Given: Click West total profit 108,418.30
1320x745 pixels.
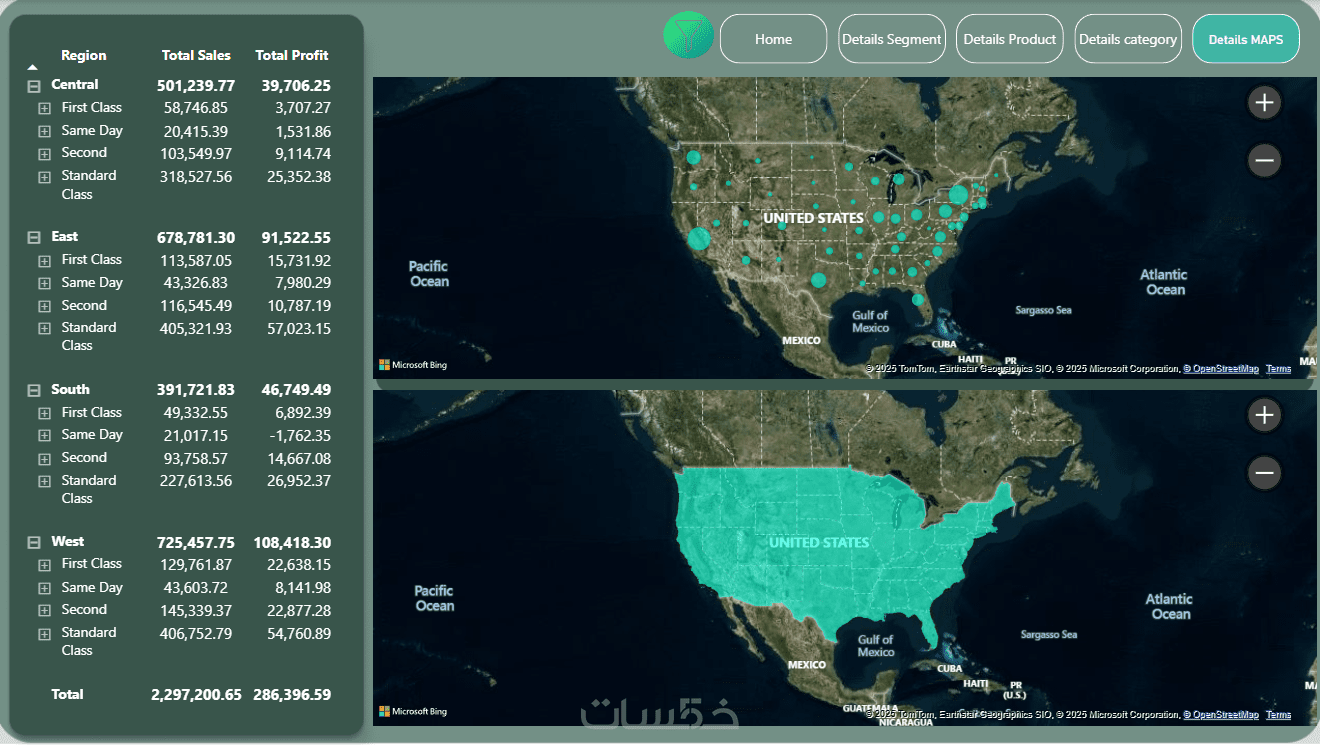Looking at the screenshot, I should click(292, 542).
